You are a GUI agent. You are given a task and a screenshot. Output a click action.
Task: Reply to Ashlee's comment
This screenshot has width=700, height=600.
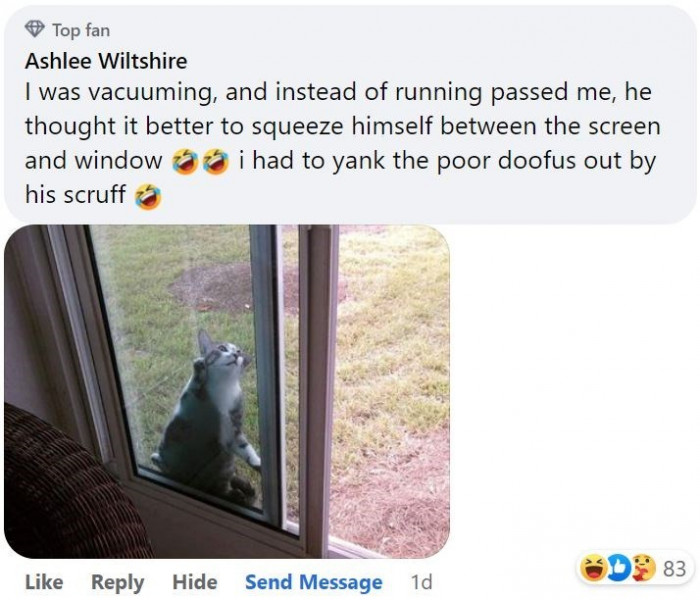pos(117,583)
